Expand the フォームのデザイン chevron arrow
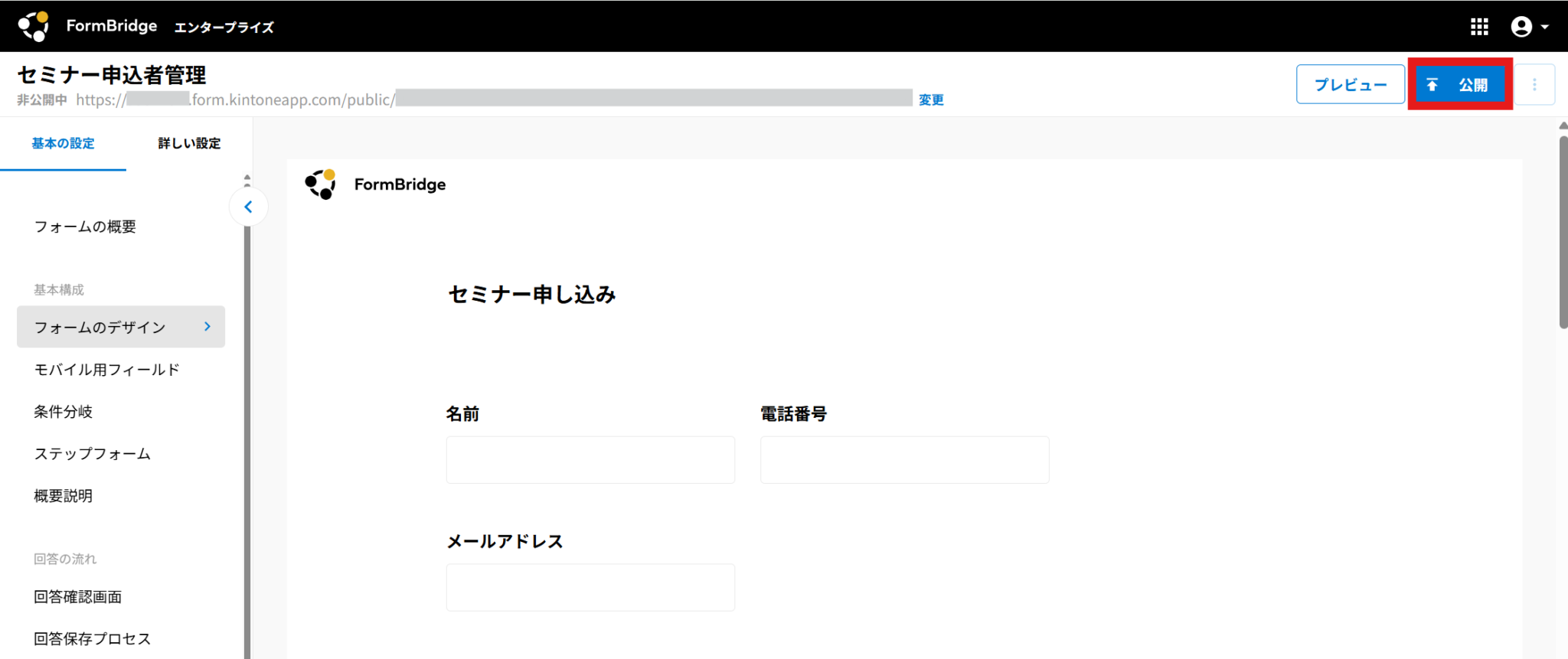Viewport: 1568px width, 659px height. (207, 327)
